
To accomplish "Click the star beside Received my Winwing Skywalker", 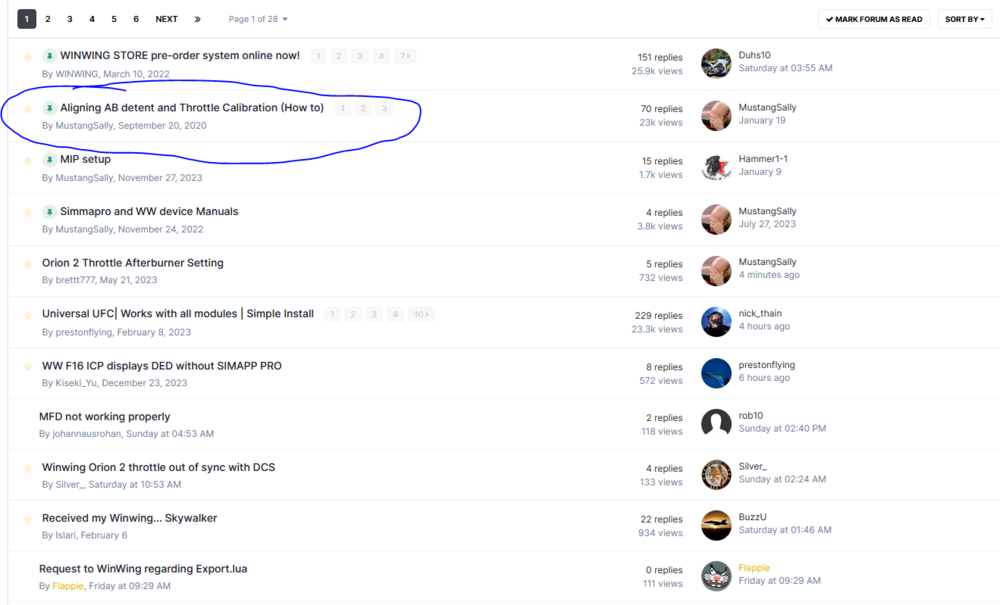I will pyautogui.click(x=28, y=520).
